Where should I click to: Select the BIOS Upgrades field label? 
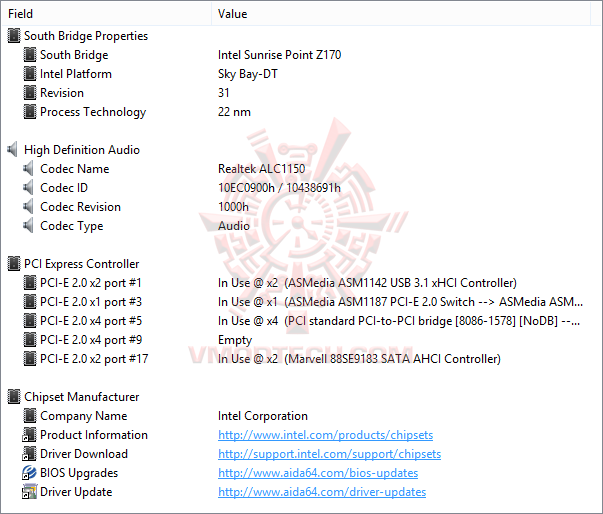point(79,473)
